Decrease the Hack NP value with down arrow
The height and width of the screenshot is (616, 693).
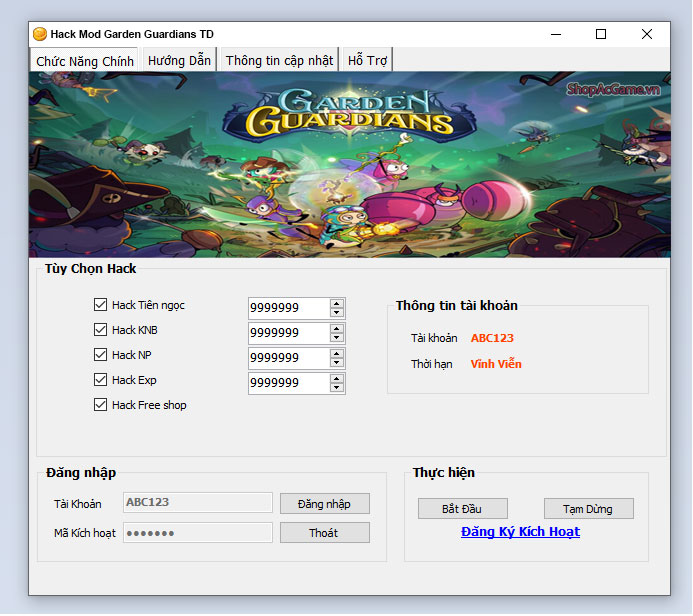click(x=337, y=363)
